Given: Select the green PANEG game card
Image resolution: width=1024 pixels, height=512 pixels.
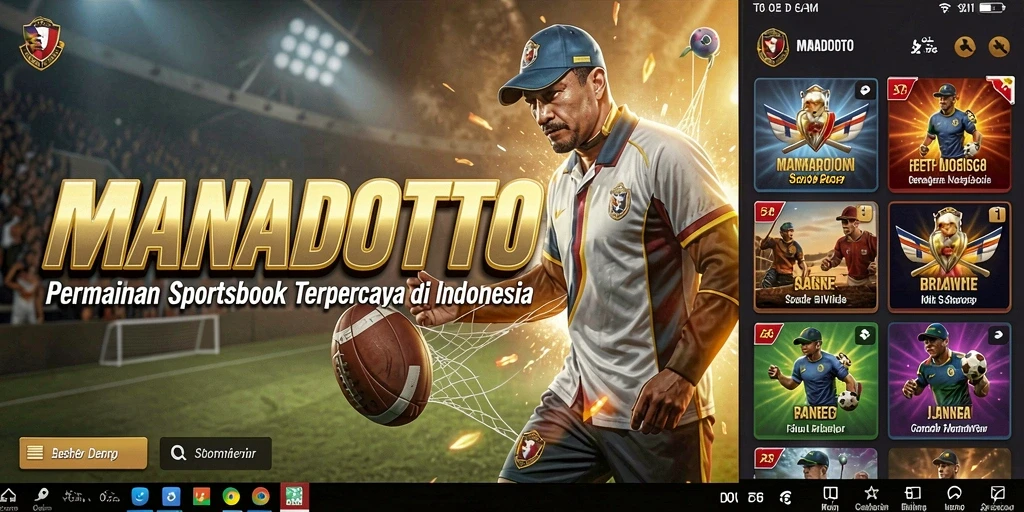Looking at the screenshot, I should [816, 380].
